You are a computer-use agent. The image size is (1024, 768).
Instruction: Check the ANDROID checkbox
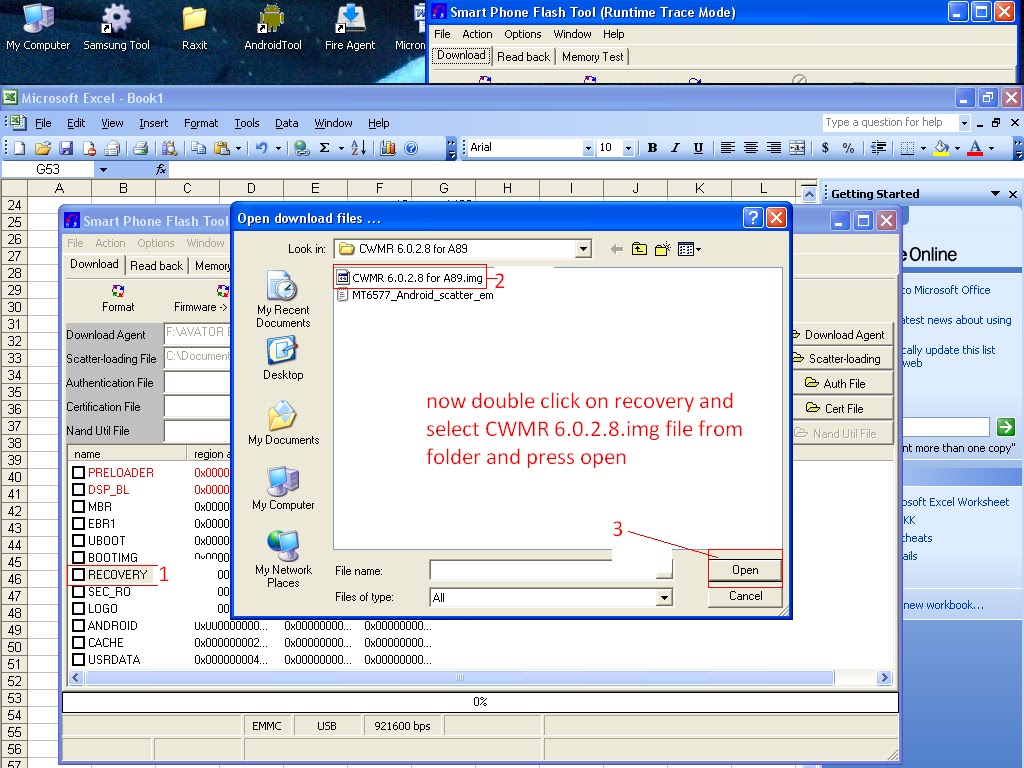tap(78, 625)
